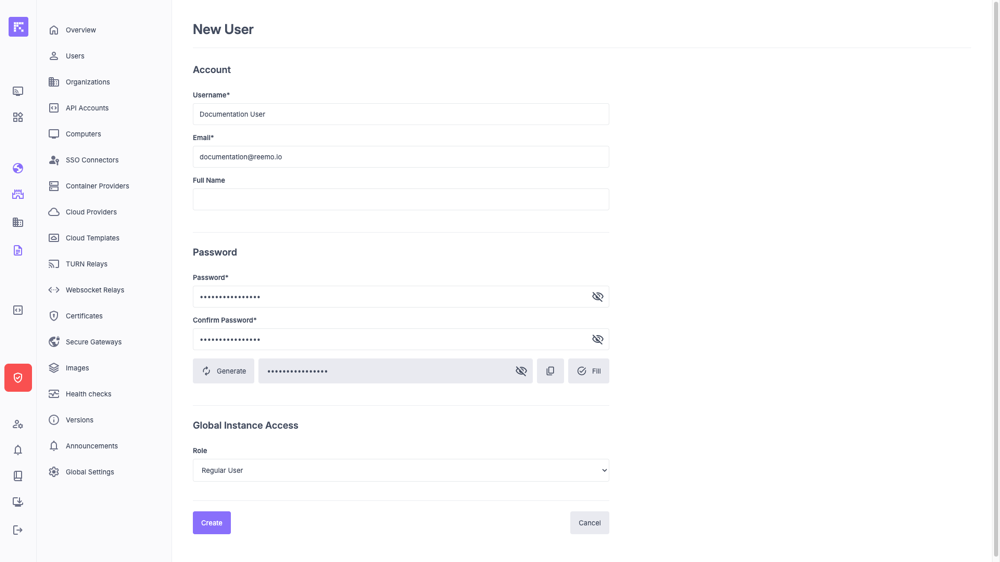Click the logout icon in left rail
Viewport: 1000px width, 562px height.
[x=18, y=530]
